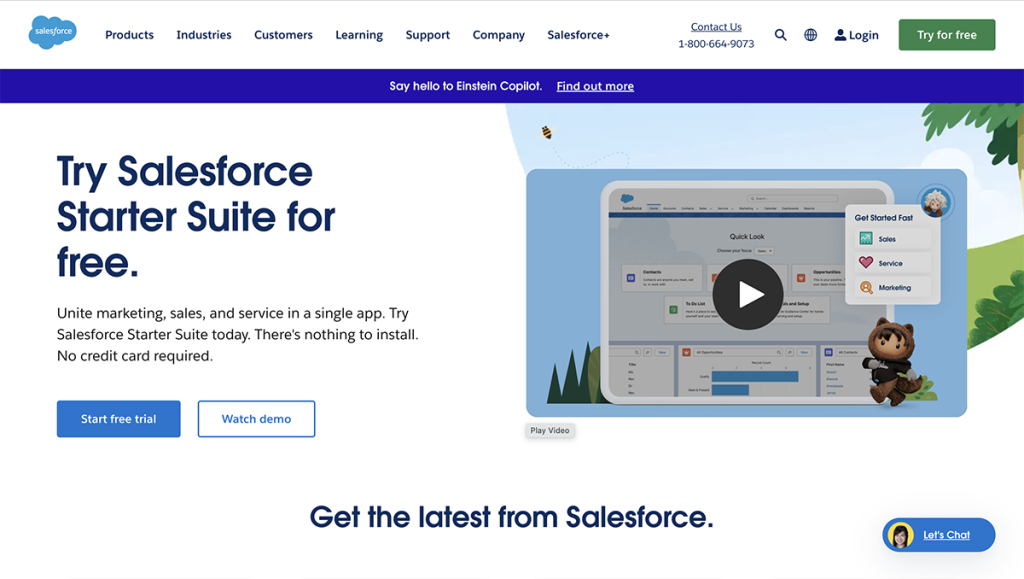
Task: Click the Marketing magnifying glass icon
Action: pos(866,288)
